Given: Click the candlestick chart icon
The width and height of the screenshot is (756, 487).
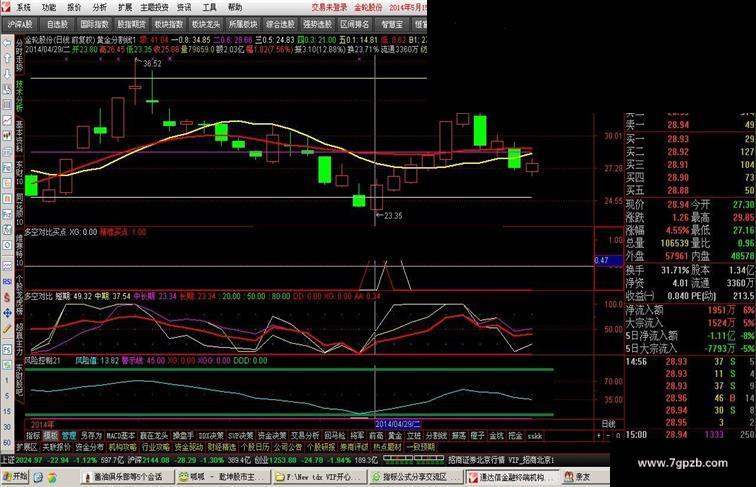Looking at the screenshot, I should click(x=7, y=136).
